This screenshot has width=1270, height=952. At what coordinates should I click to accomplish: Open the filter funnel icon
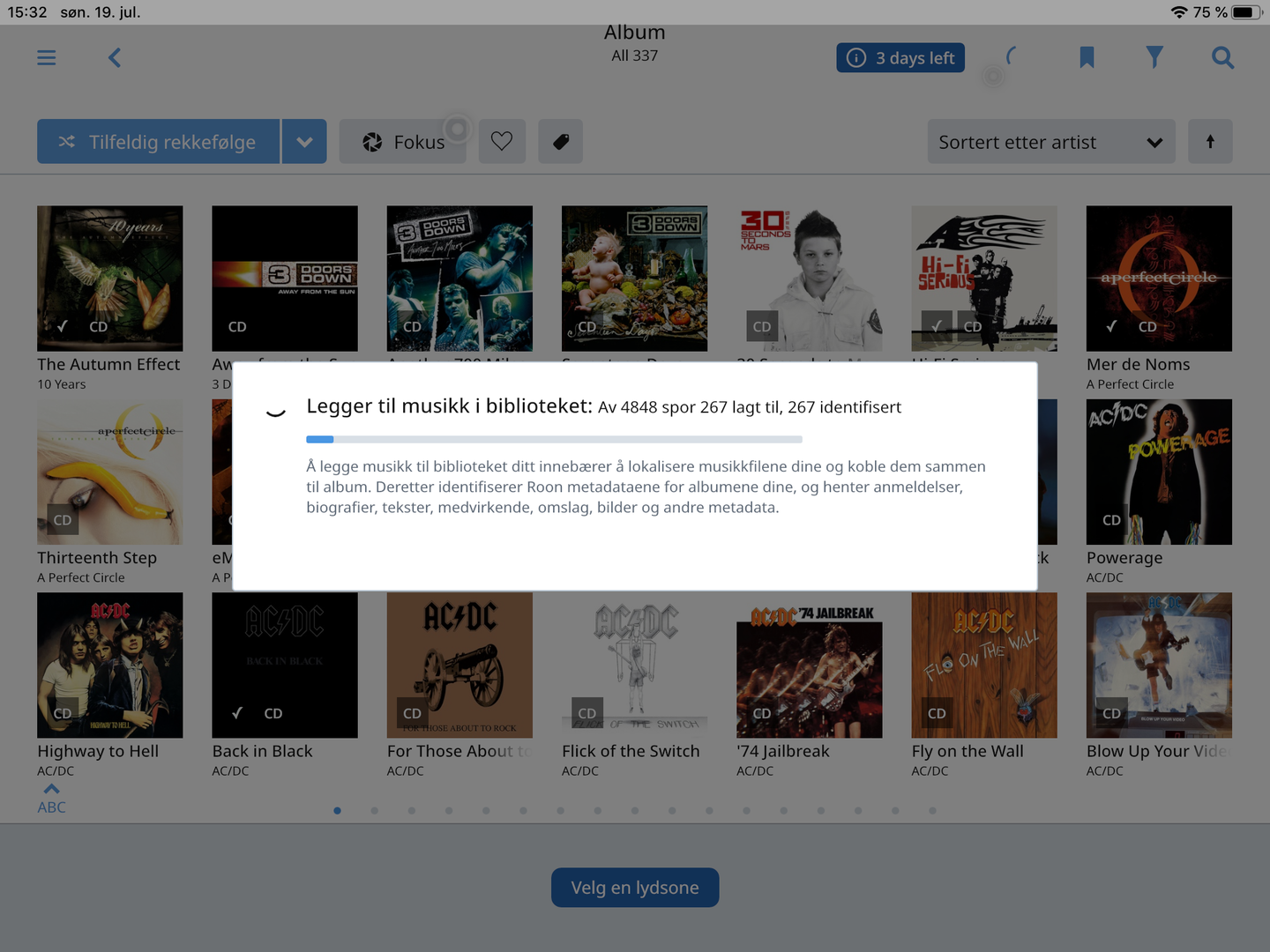(x=1154, y=57)
